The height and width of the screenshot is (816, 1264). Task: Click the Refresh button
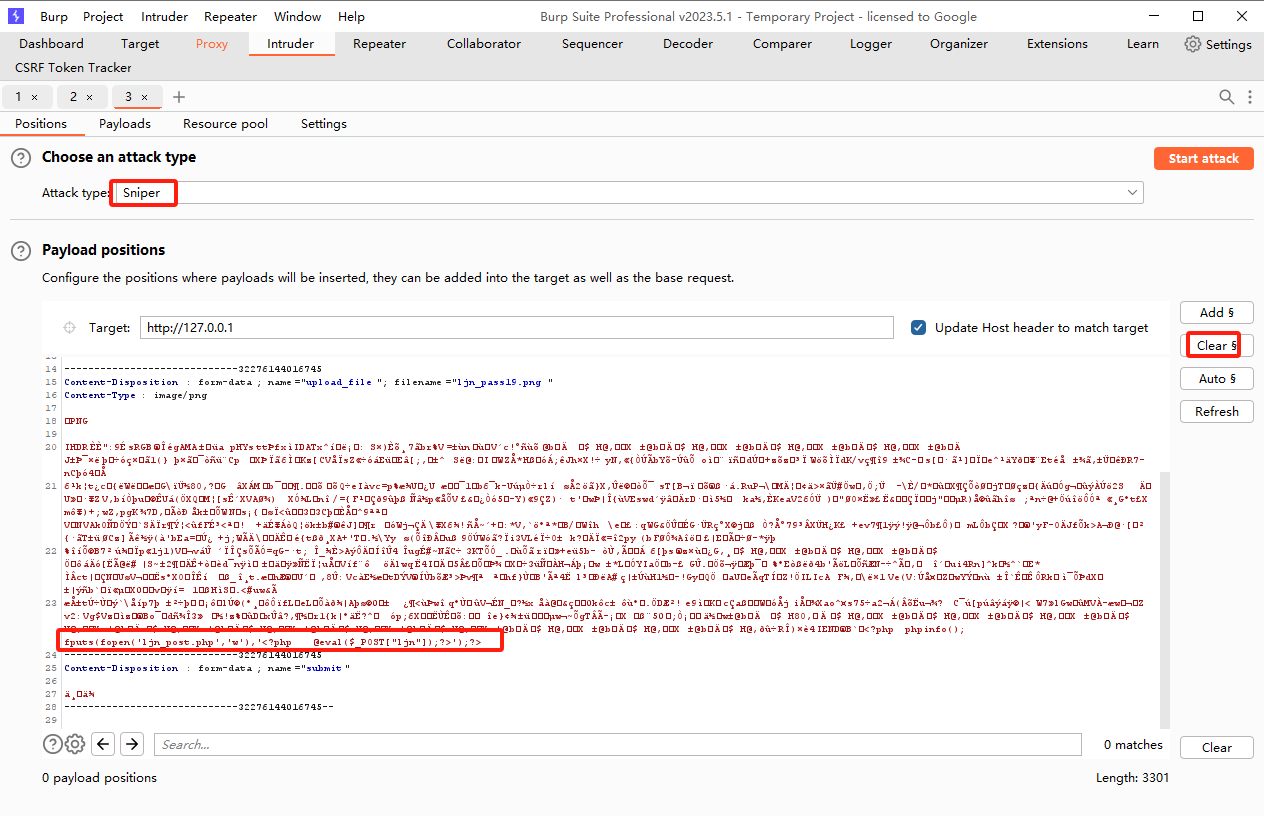coord(1216,411)
